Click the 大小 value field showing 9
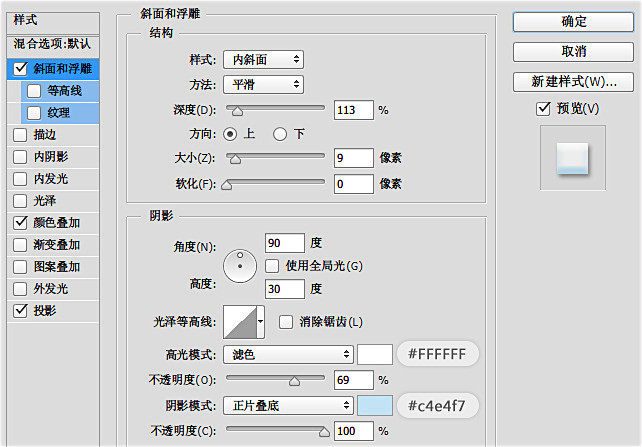 [x=354, y=158]
